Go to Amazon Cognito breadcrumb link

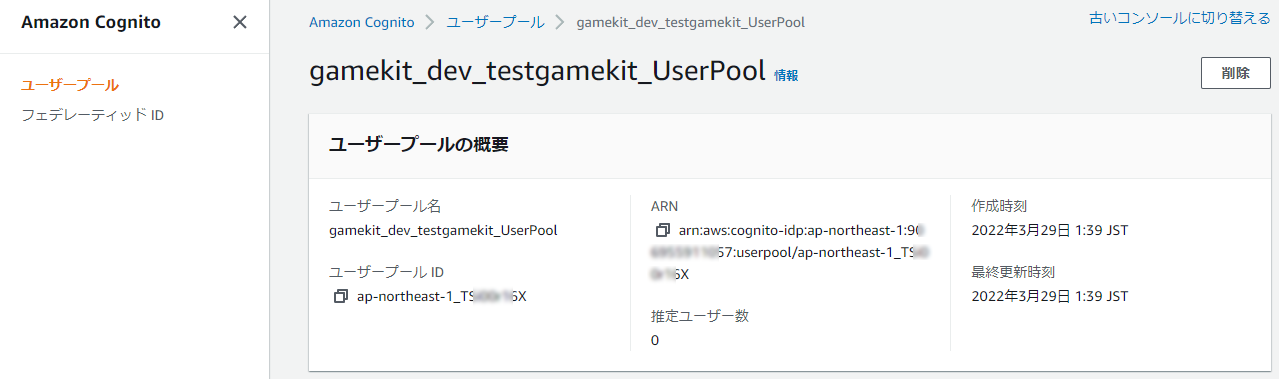(x=362, y=22)
